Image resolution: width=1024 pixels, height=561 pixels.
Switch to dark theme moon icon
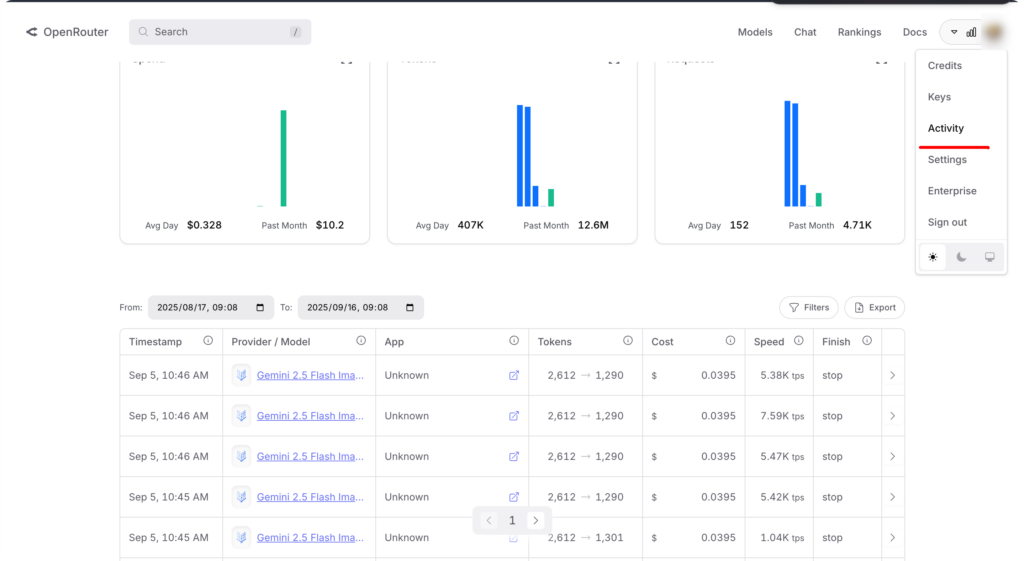pyautogui.click(x=961, y=257)
